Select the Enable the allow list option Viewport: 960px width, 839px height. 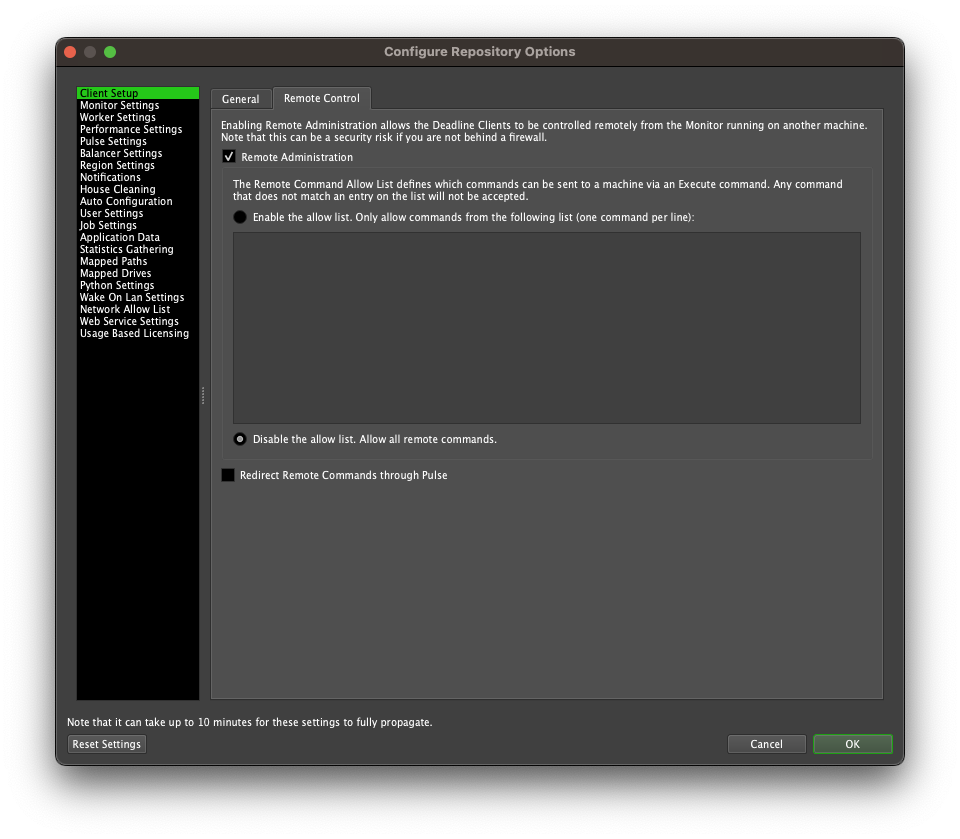pos(239,217)
